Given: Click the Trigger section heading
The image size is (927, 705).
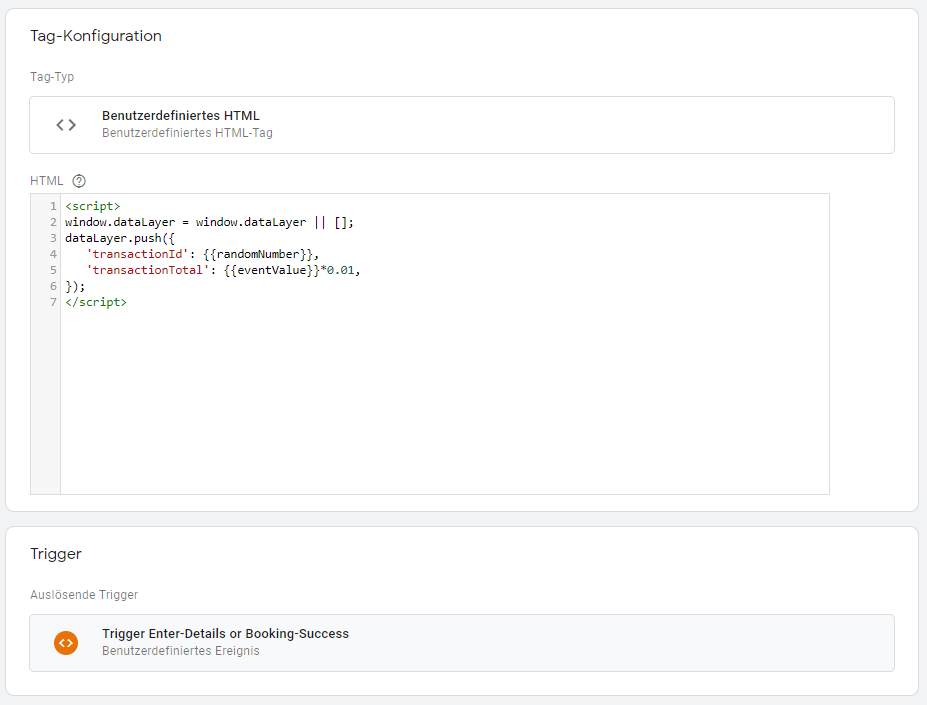Looking at the screenshot, I should tap(56, 554).
